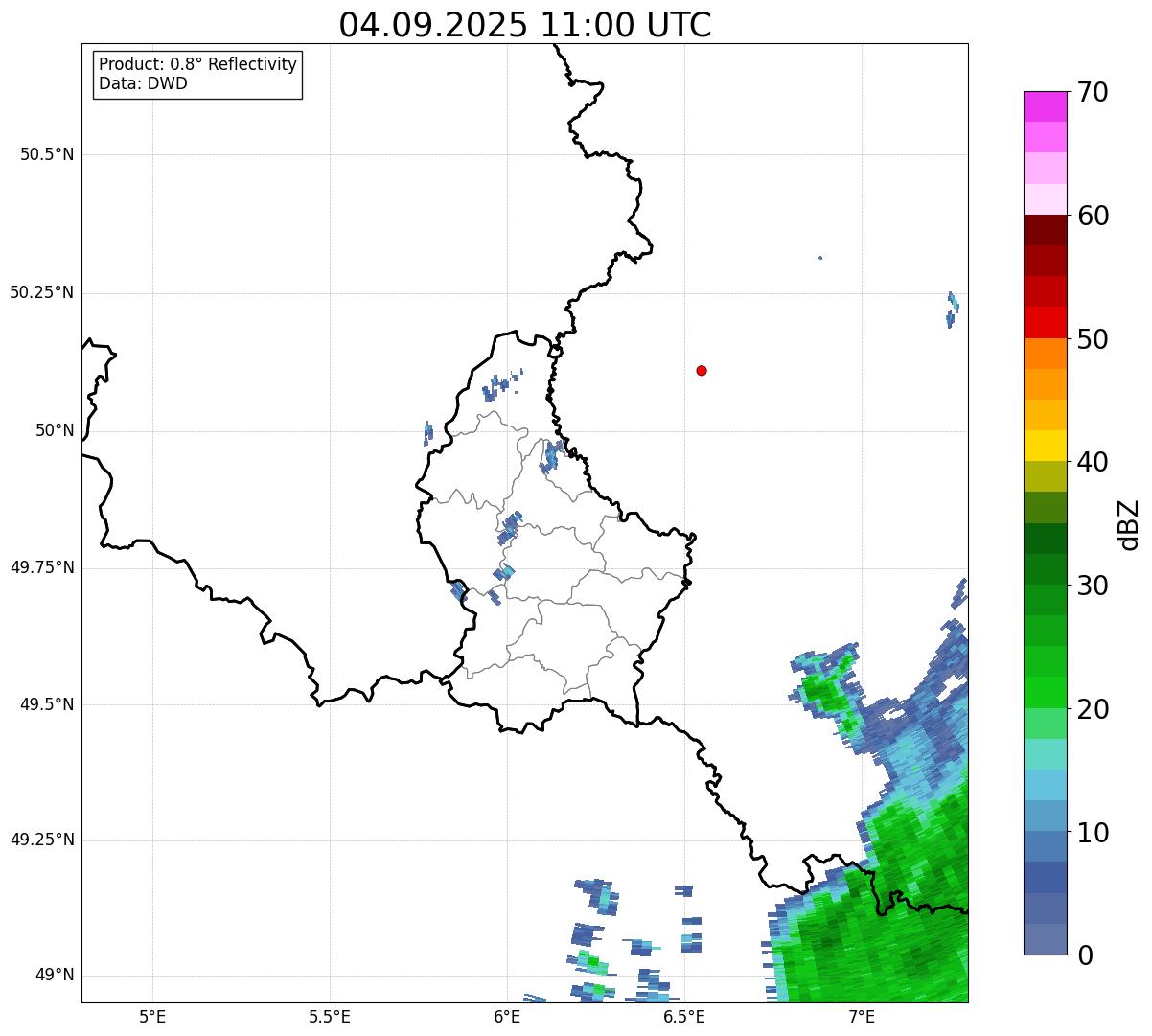Click the '50.25°N' latitude label
Screen dimensions: 1152x1036
click(41, 292)
